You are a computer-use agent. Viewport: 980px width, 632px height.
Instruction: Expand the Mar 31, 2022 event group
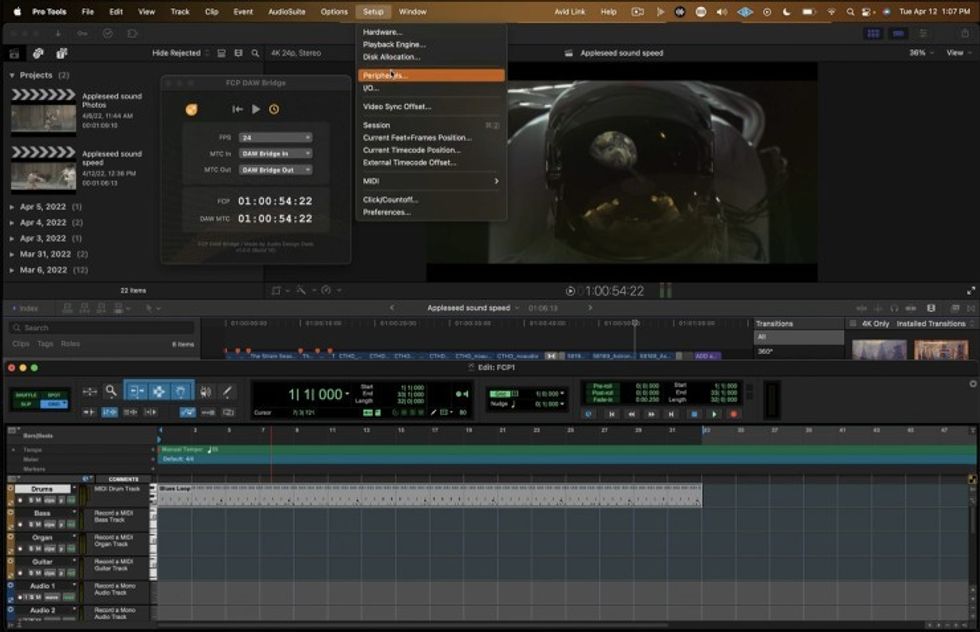(x=12, y=254)
